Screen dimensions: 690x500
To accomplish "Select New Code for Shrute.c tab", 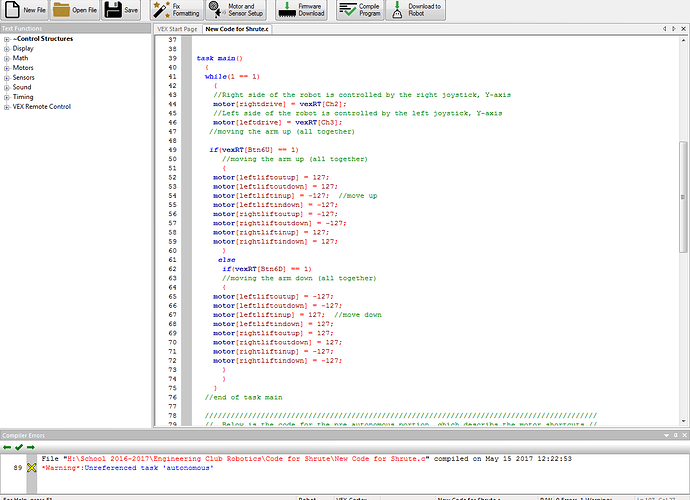I will coord(237,29).
